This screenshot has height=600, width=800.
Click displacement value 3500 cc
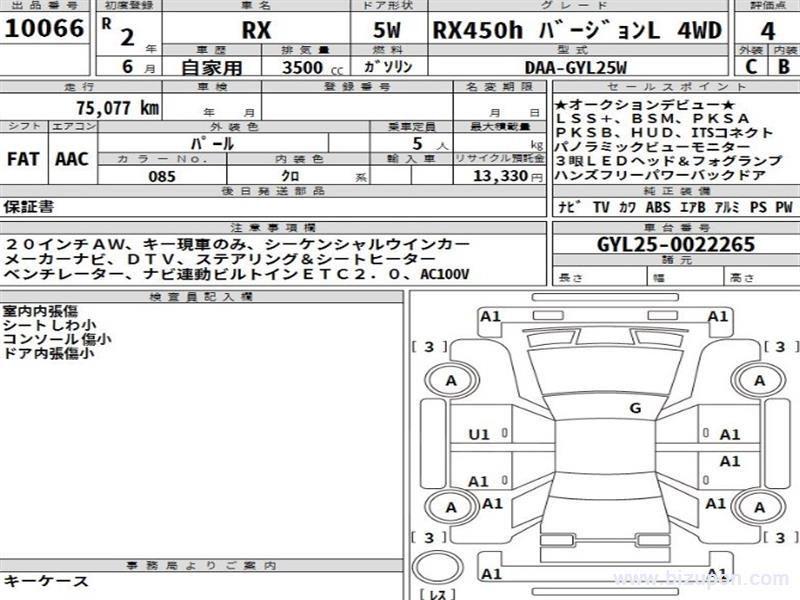(x=312, y=67)
